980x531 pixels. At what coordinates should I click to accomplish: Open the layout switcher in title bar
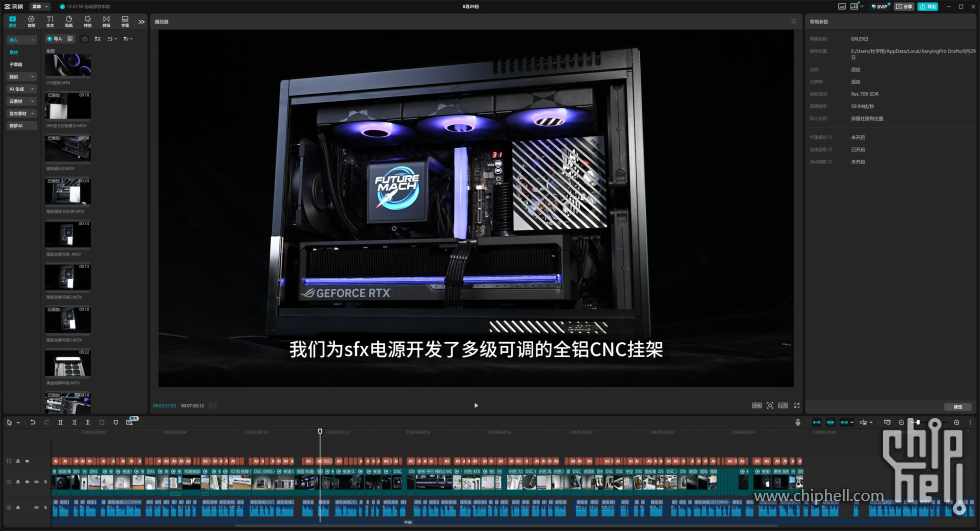point(856,6)
